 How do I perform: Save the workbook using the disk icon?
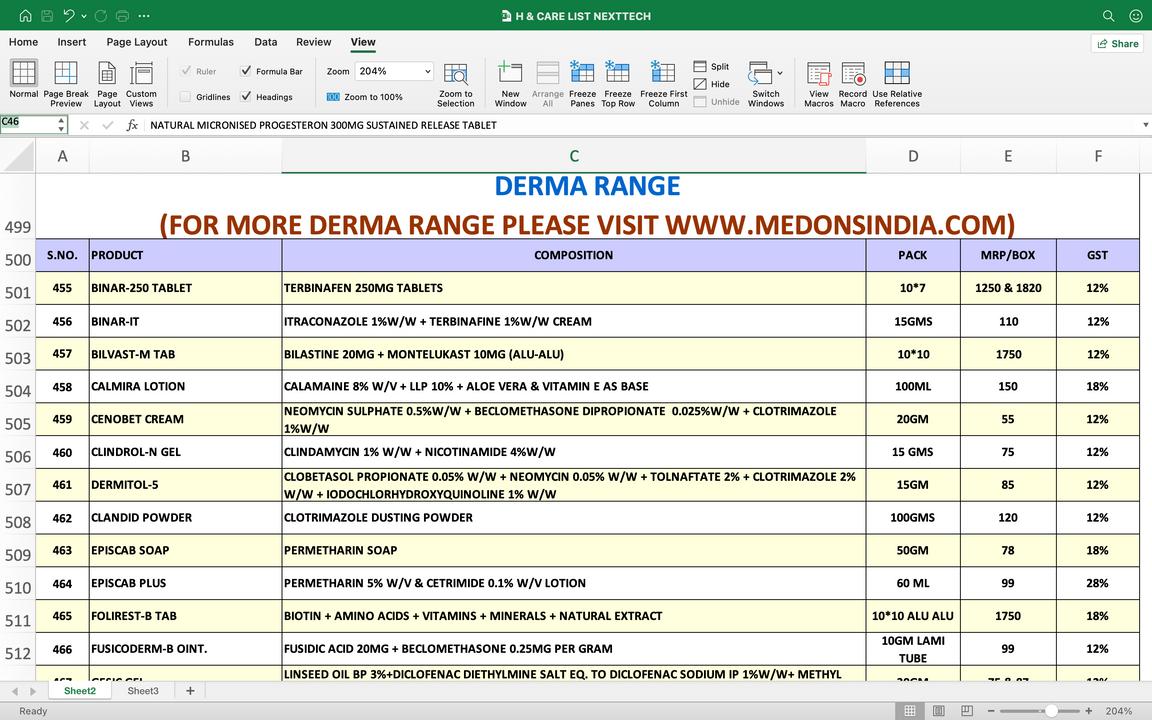47,15
